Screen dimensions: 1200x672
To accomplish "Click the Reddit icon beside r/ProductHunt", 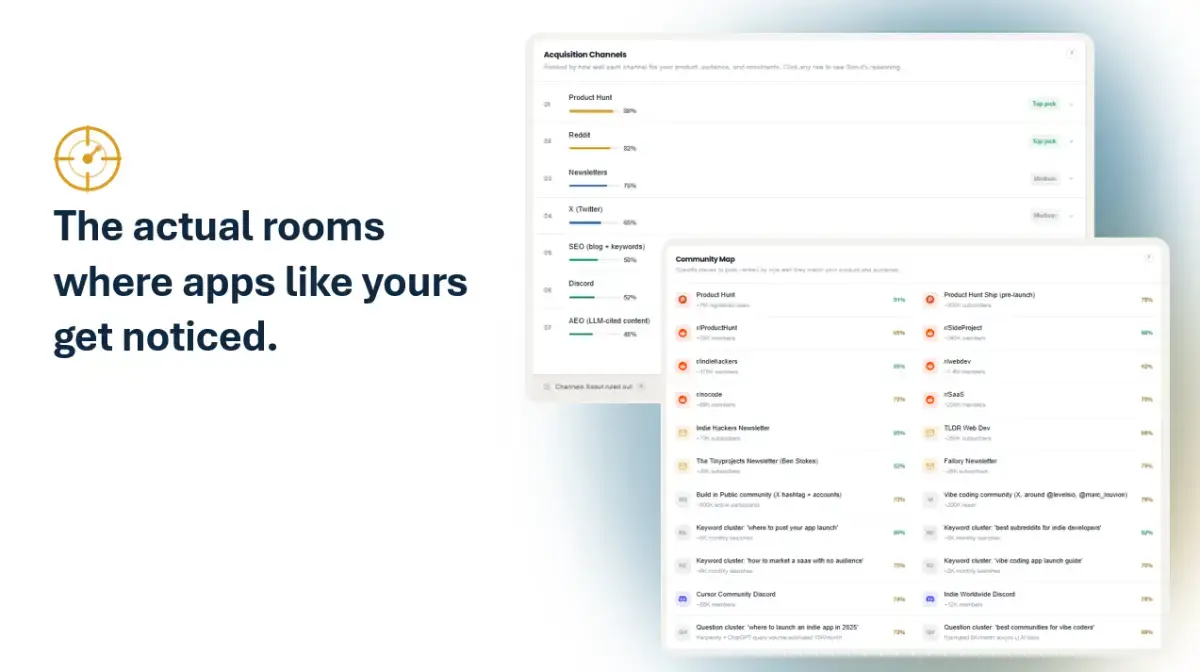I will 683,332.
